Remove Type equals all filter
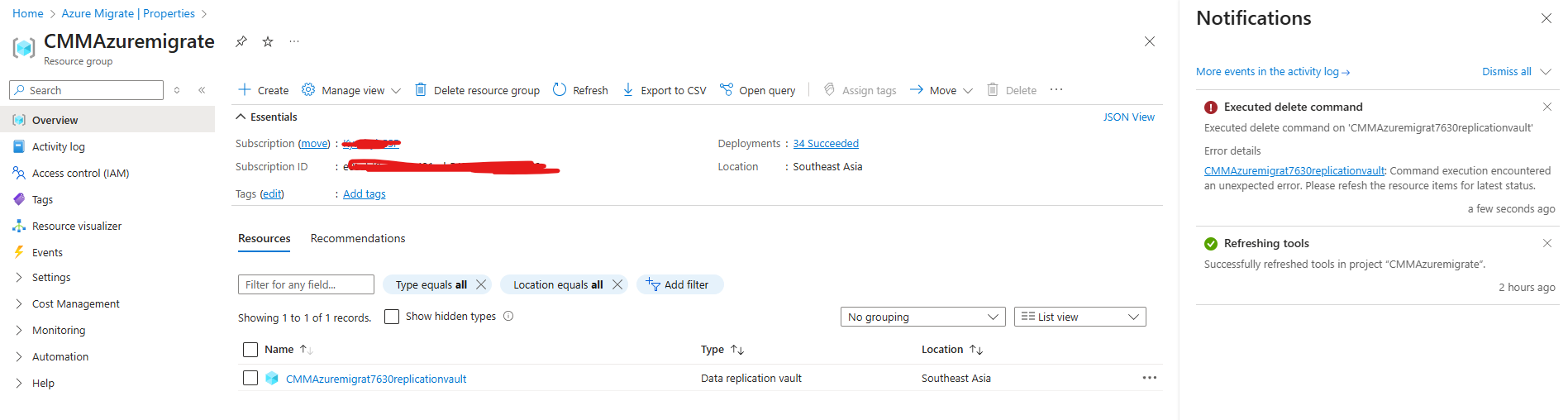1568x420 pixels. click(x=481, y=284)
